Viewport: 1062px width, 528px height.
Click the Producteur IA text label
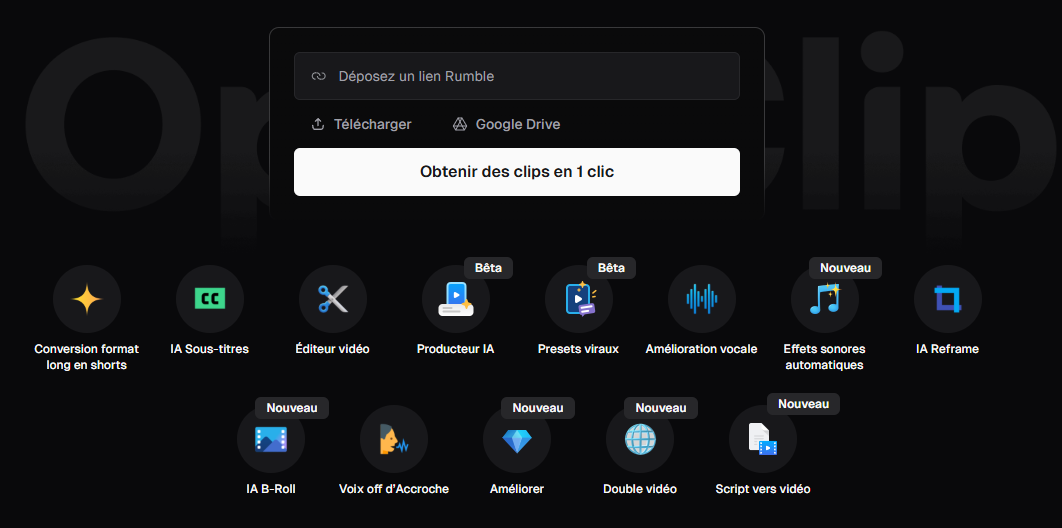pyautogui.click(x=456, y=349)
